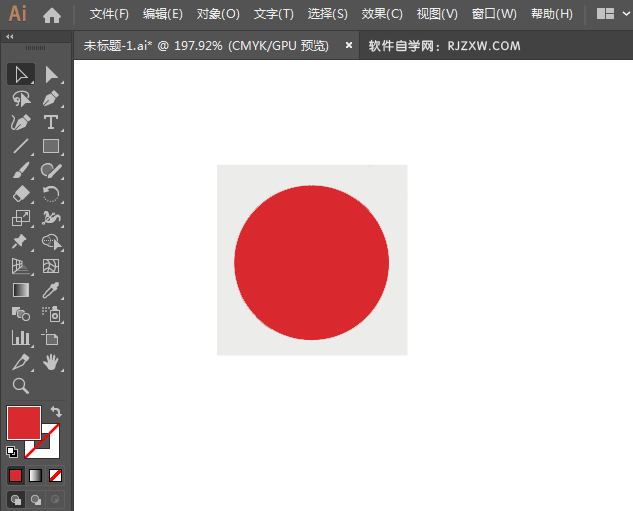Pick the Rectangle shape tool
The height and width of the screenshot is (511, 633).
(x=51, y=146)
